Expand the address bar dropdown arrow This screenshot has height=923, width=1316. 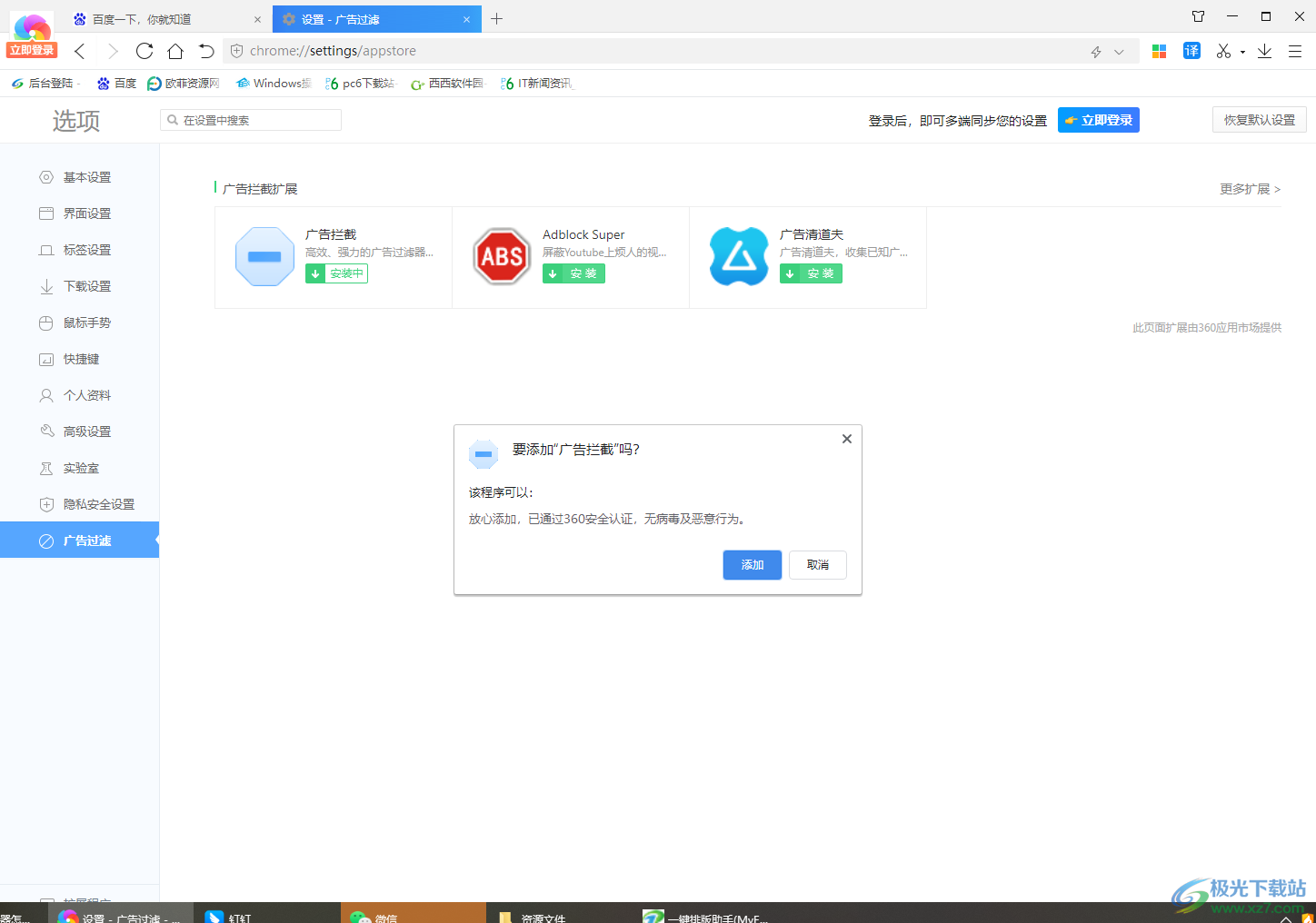coord(1119,52)
